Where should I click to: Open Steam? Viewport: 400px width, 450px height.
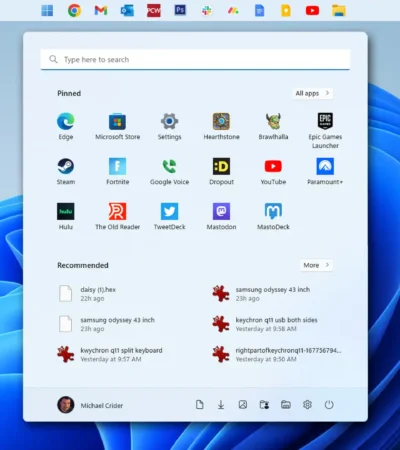[66, 171]
